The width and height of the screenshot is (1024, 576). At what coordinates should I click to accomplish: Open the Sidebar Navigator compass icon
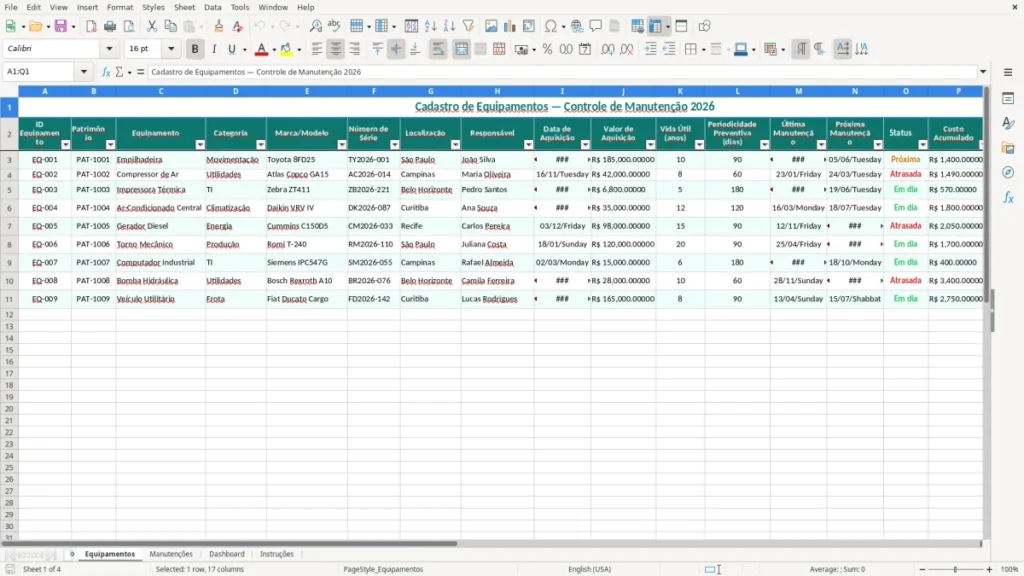[x=1008, y=172]
